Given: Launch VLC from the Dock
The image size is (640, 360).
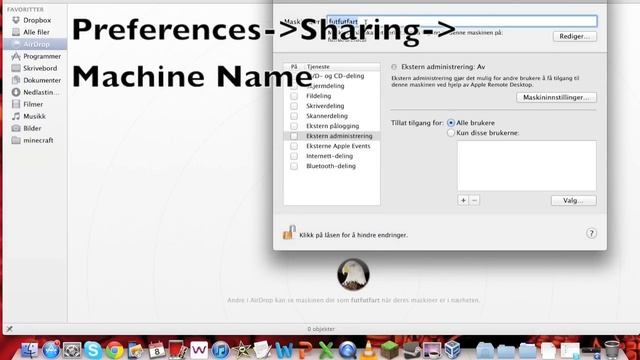Looking at the screenshot, I should tap(369, 350).
